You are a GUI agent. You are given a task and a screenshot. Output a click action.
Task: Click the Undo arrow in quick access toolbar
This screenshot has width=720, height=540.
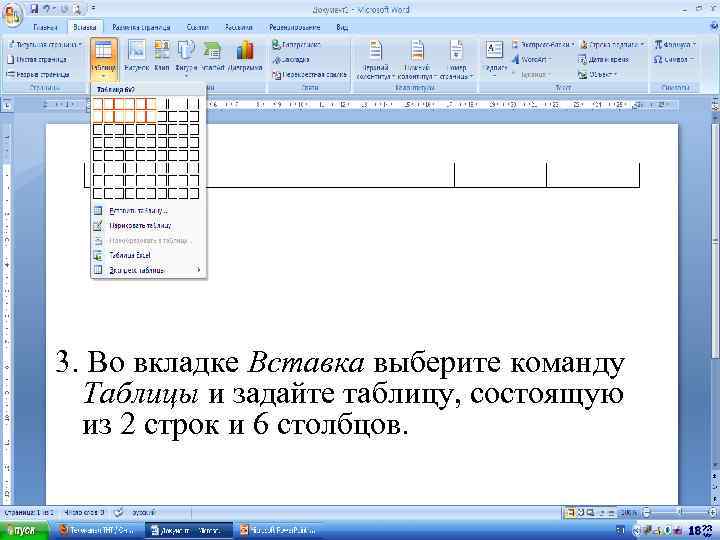click(x=46, y=8)
